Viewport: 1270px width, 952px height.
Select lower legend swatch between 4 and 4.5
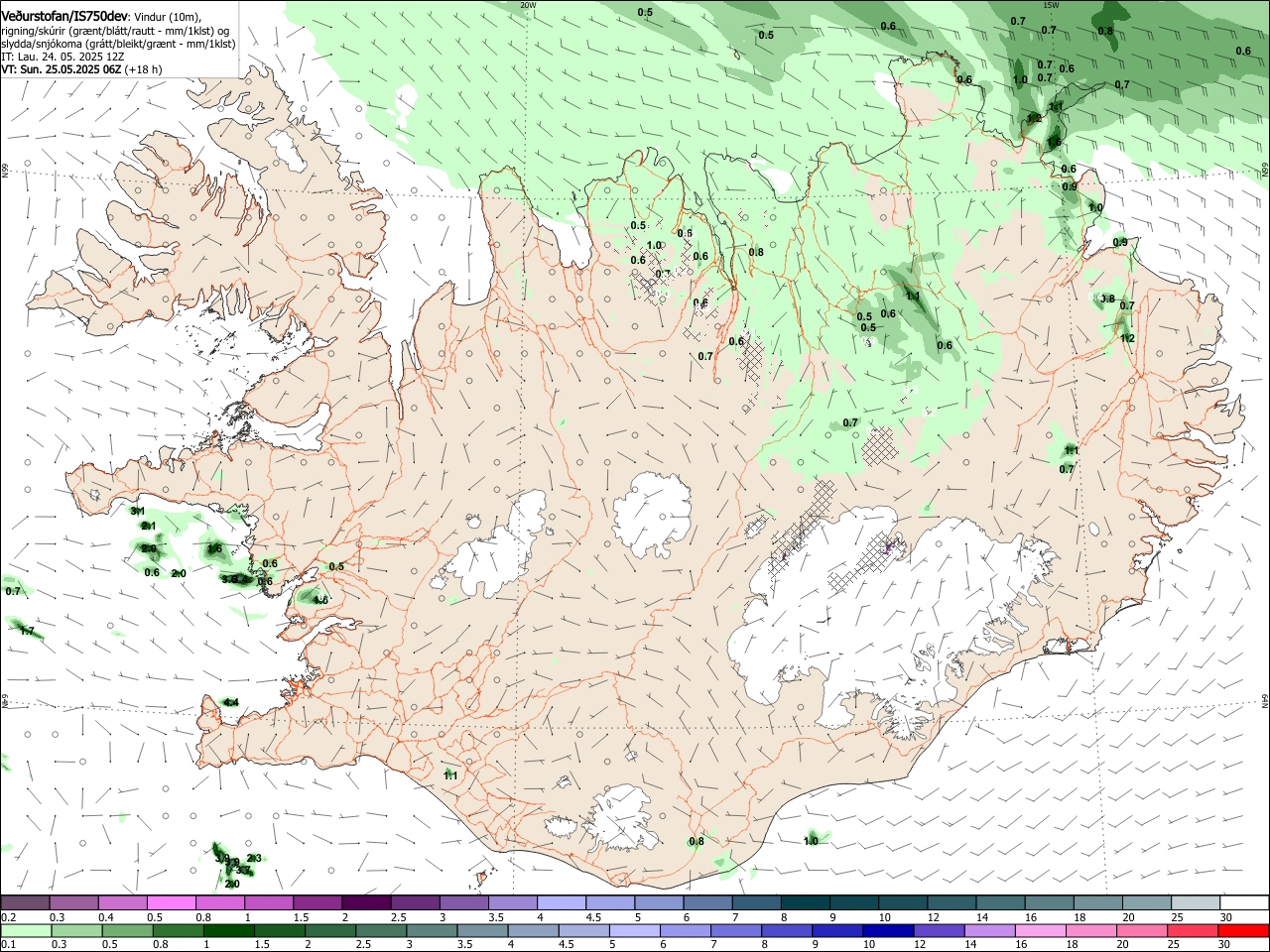pyautogui.click(x=533, y=930)
